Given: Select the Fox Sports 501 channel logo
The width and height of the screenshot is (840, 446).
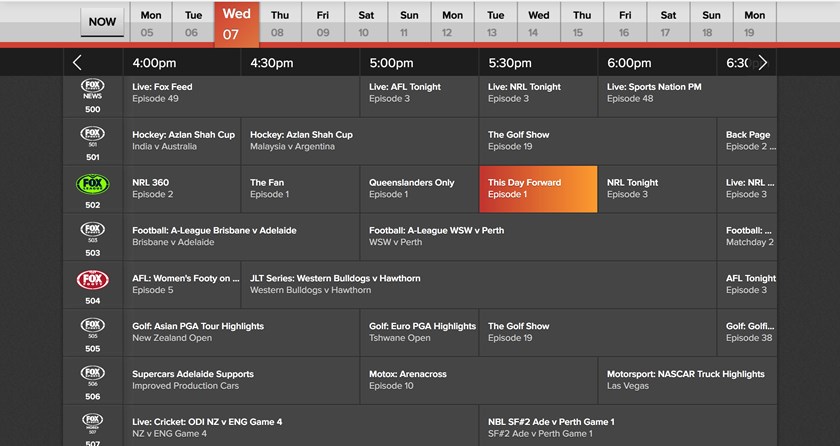Looking at the screenshot, I should [x=93, y=136].
